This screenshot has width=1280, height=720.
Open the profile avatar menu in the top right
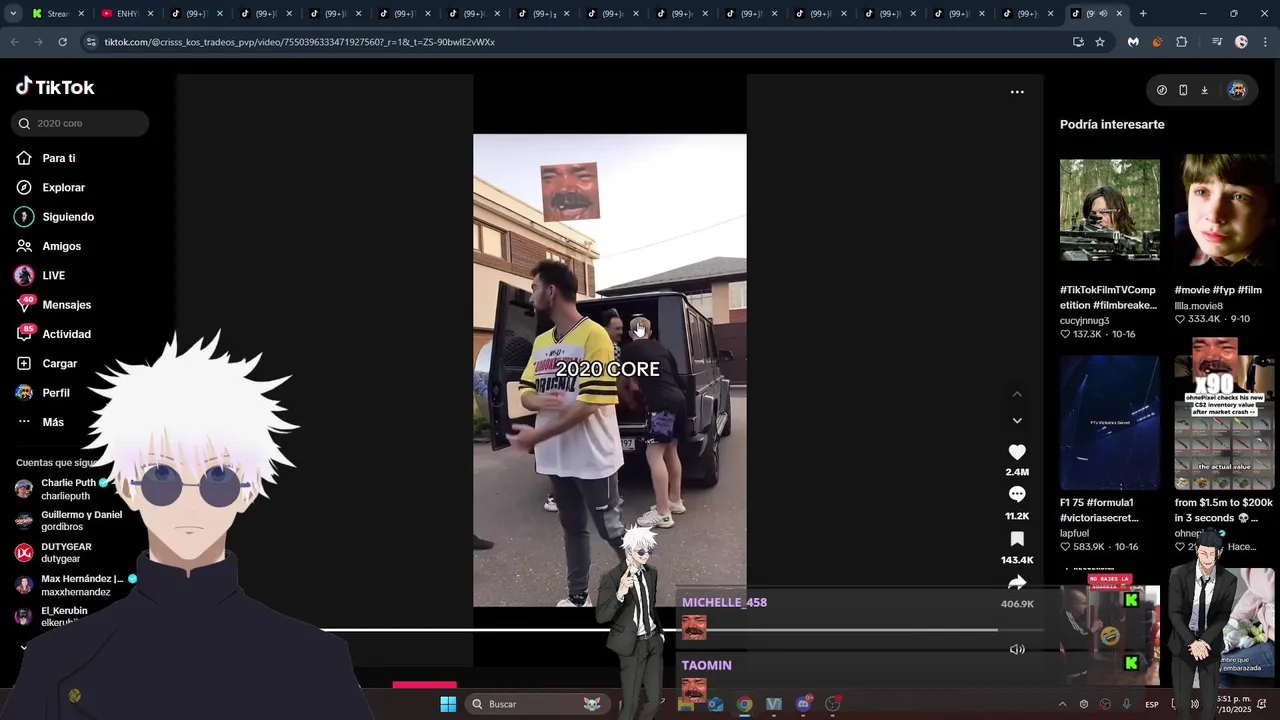(x=1237, y=90)
